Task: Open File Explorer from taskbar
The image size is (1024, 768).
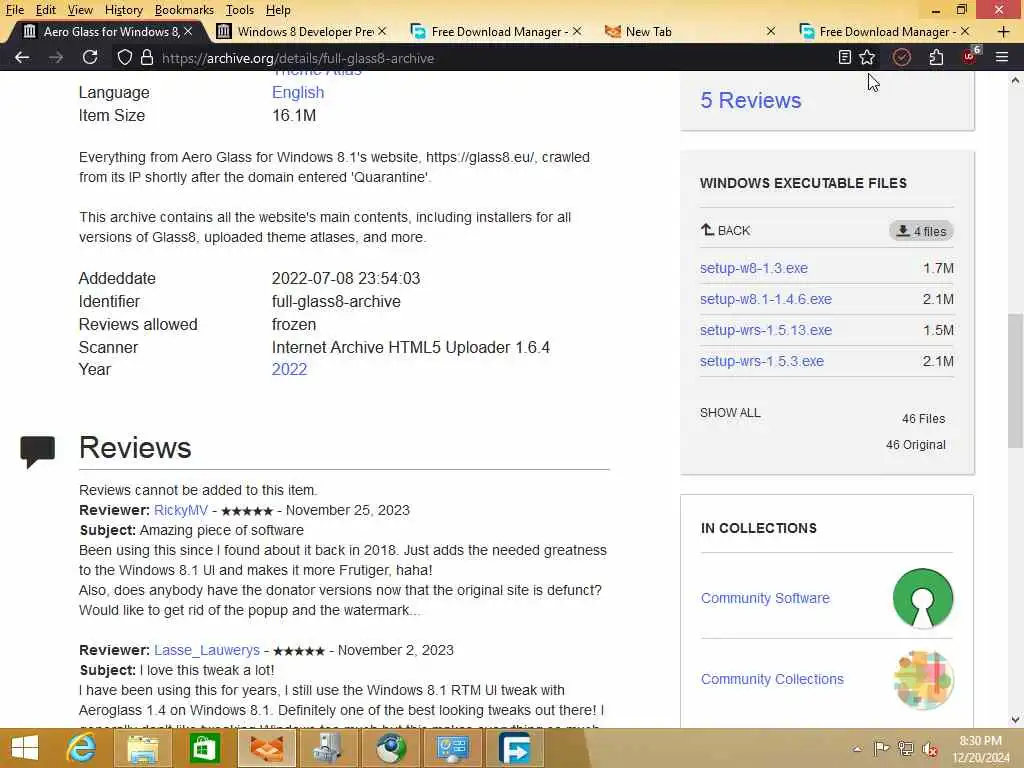Action: pyautogui.click(x=142, y=748)
